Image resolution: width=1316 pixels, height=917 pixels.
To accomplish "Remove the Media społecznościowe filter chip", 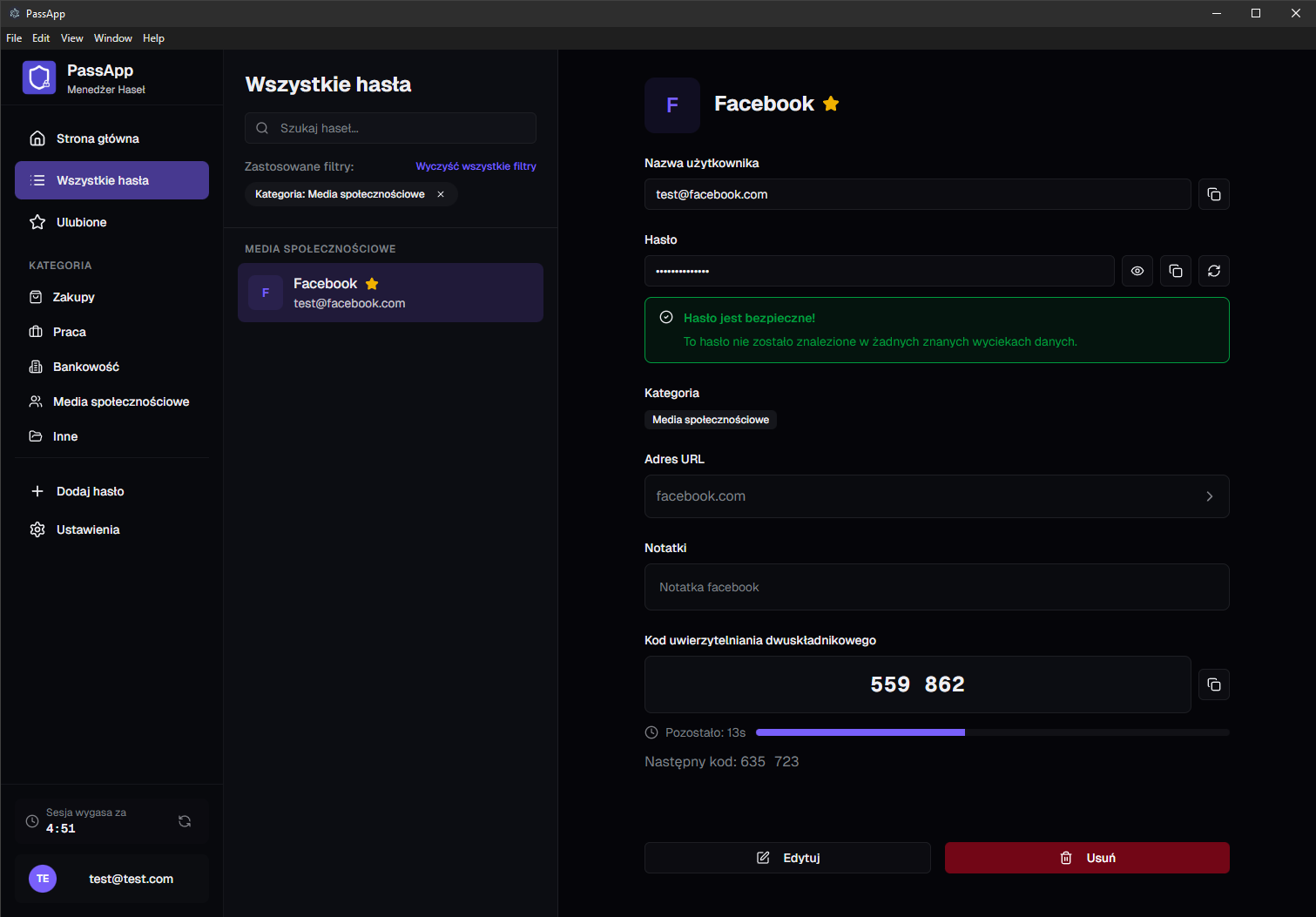I will (441, 194).
